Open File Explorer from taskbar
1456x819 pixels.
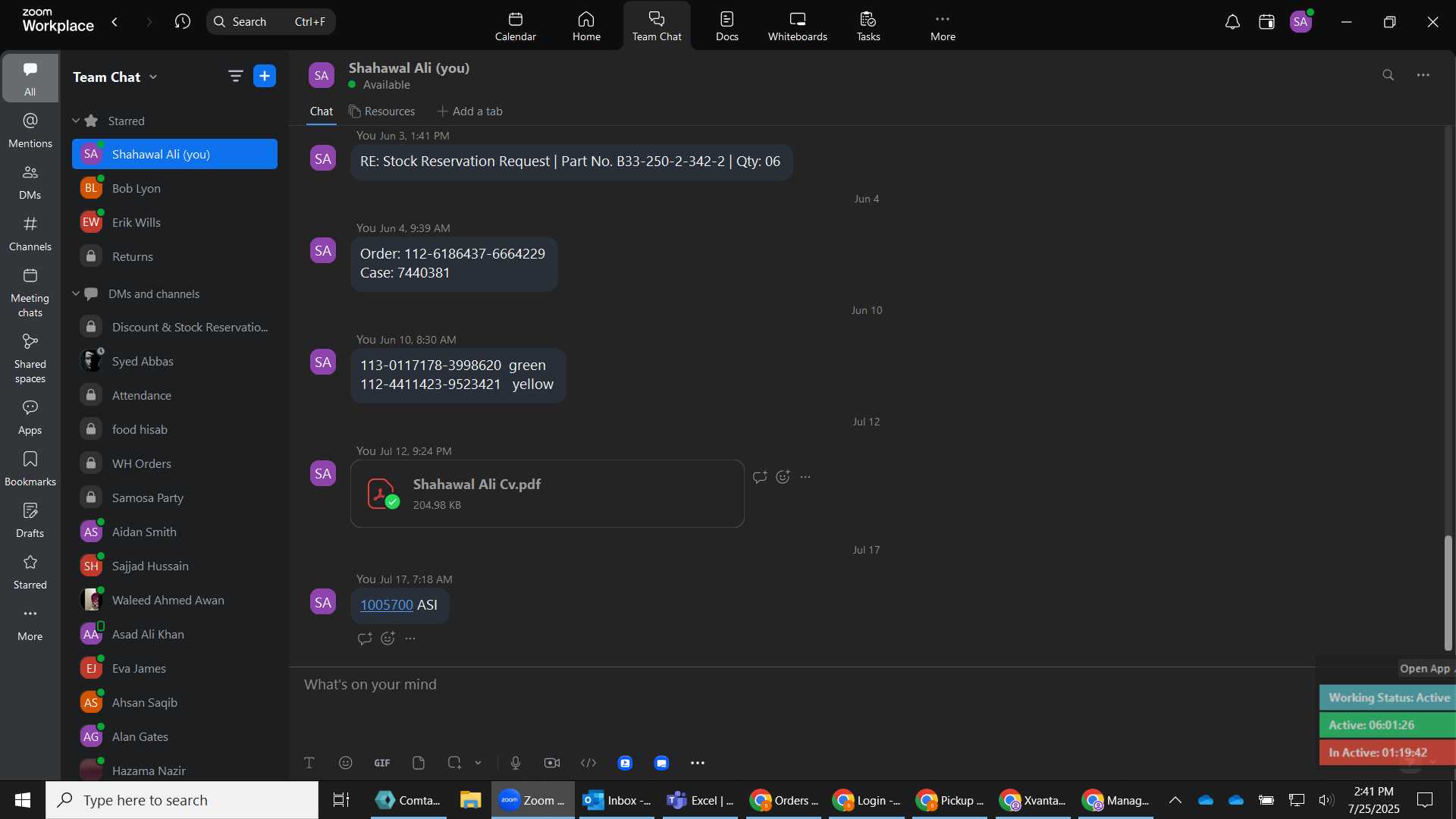[470, 800]
